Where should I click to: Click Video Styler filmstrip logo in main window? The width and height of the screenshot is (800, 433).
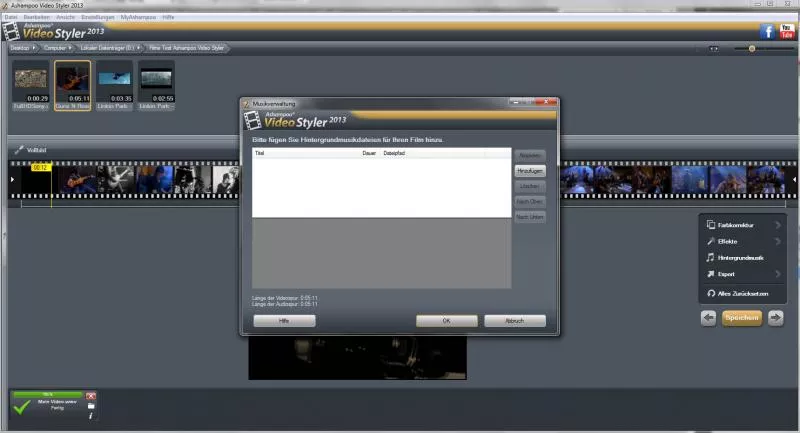click(x=11, y=32)
